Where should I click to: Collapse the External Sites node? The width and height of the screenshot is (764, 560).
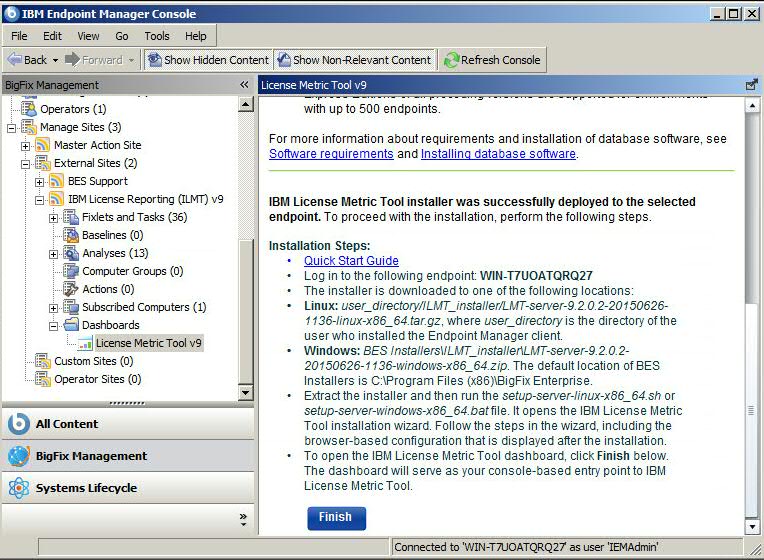tap(26, 164)
